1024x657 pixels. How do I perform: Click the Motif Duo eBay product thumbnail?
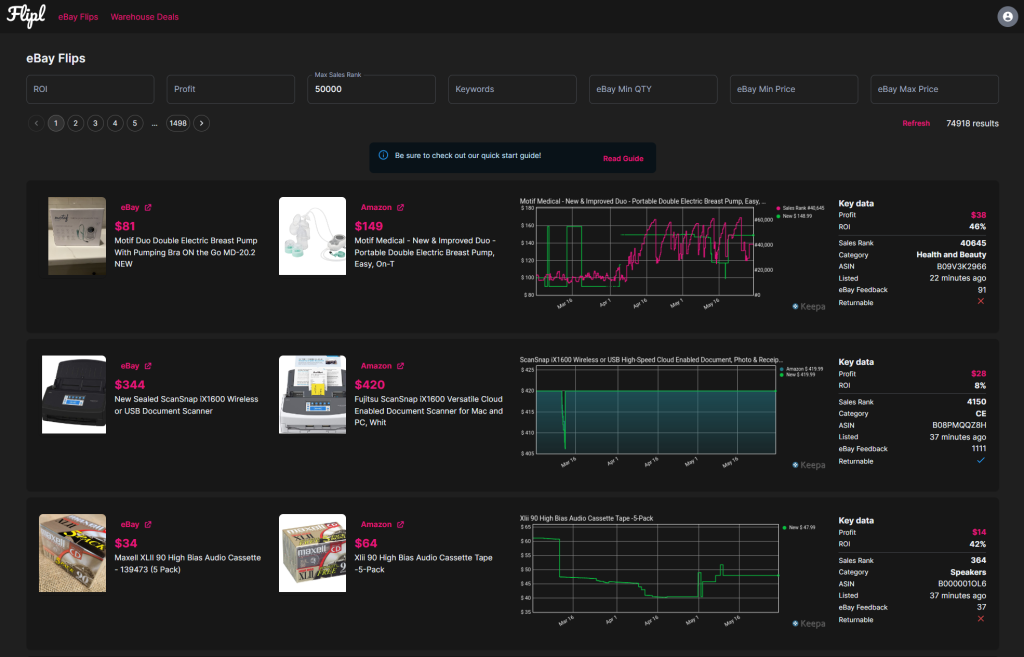(x=77, y=236)
